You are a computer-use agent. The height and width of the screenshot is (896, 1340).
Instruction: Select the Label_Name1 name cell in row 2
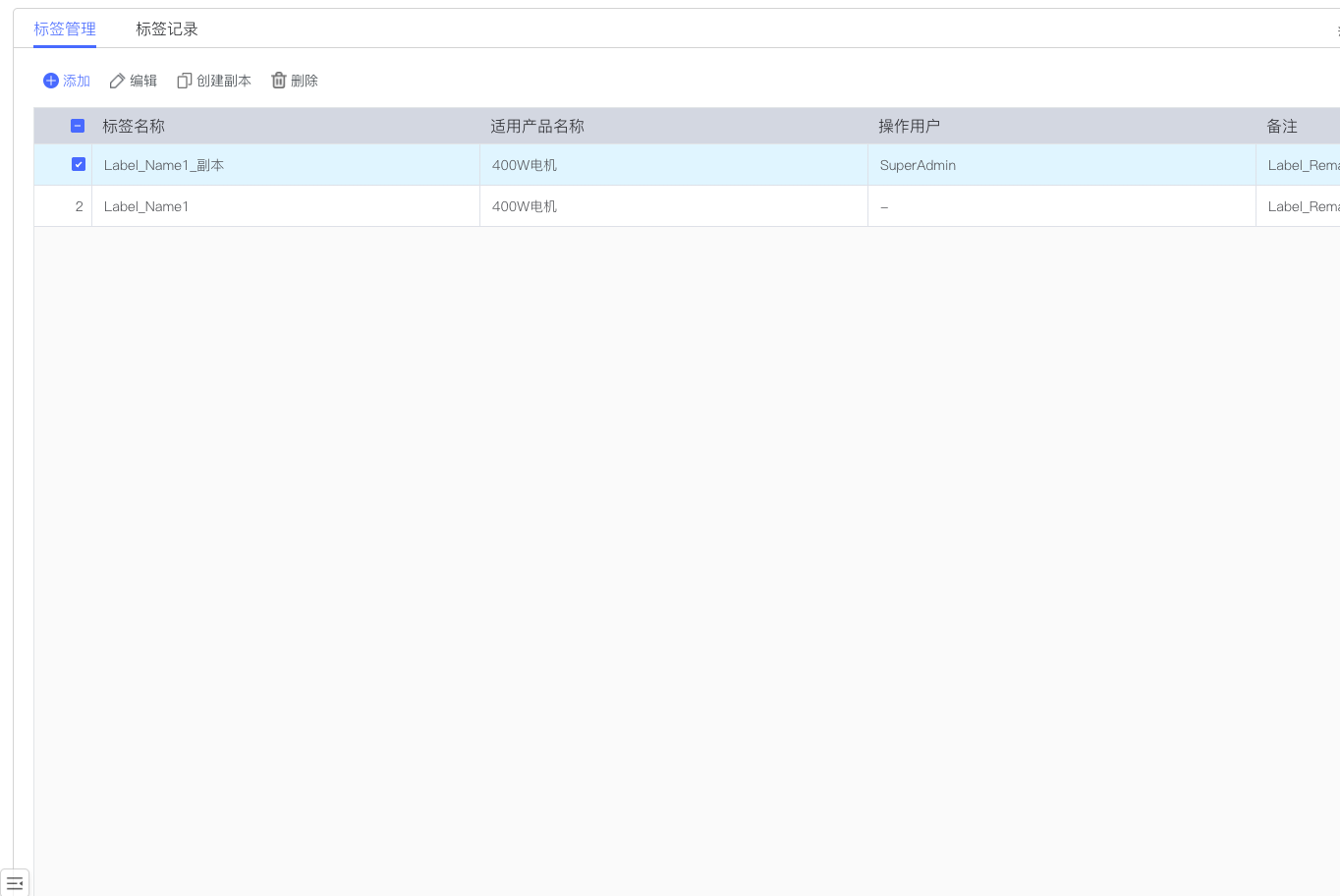coord(146,206)
